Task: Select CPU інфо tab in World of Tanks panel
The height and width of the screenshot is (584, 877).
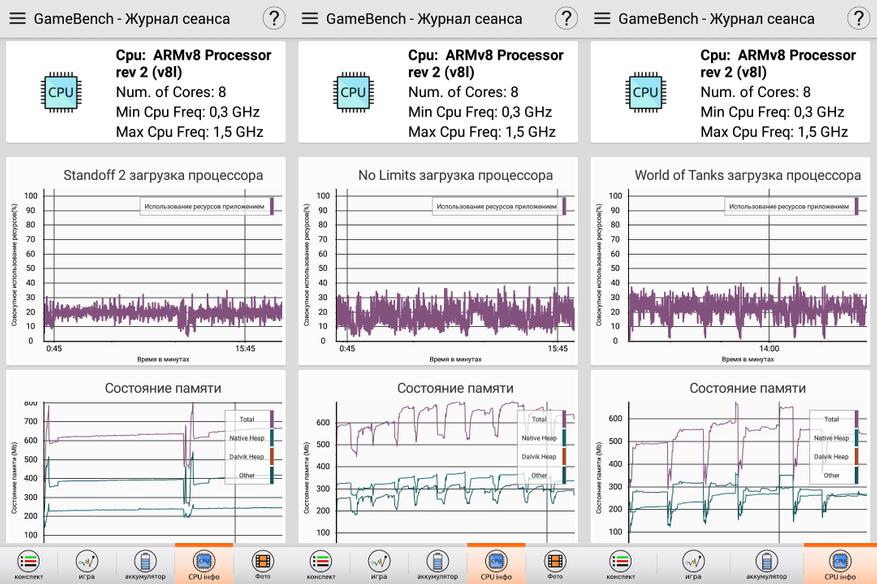Action: [840, 564]
